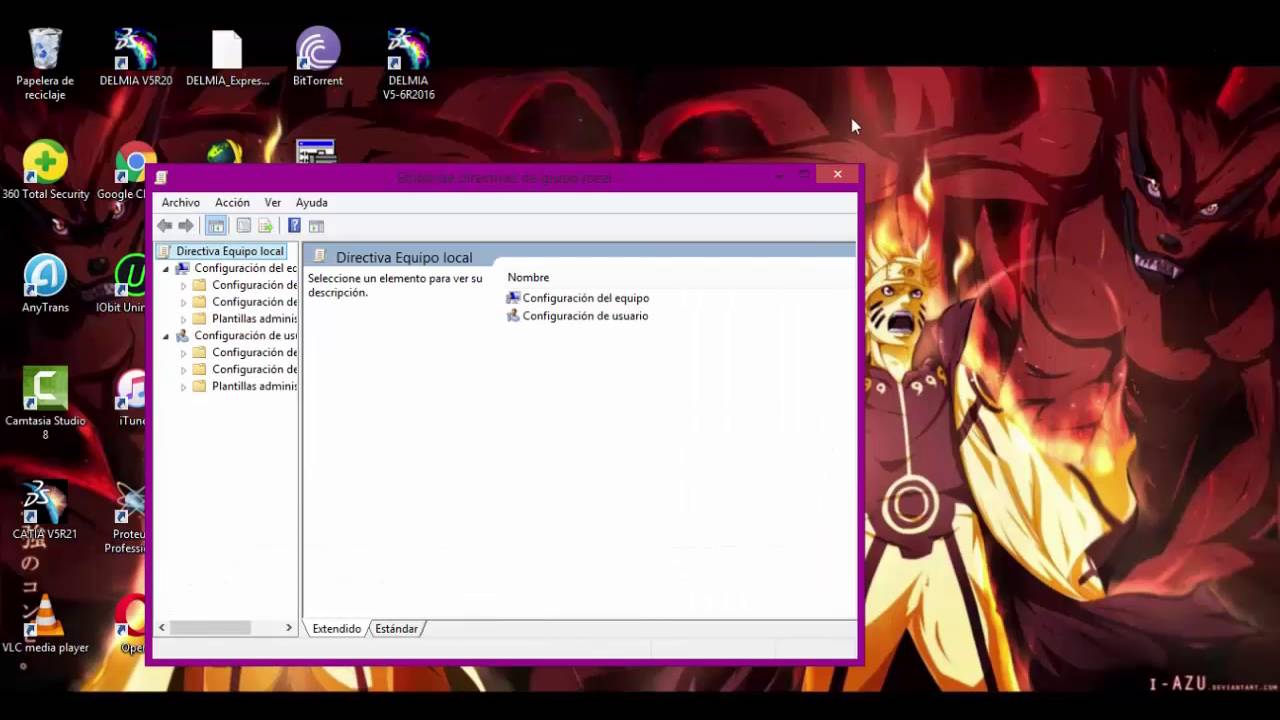
Task: Click the tree pane scrollbar right arrow
Action: pyautogui.click(x=289, y=628)
